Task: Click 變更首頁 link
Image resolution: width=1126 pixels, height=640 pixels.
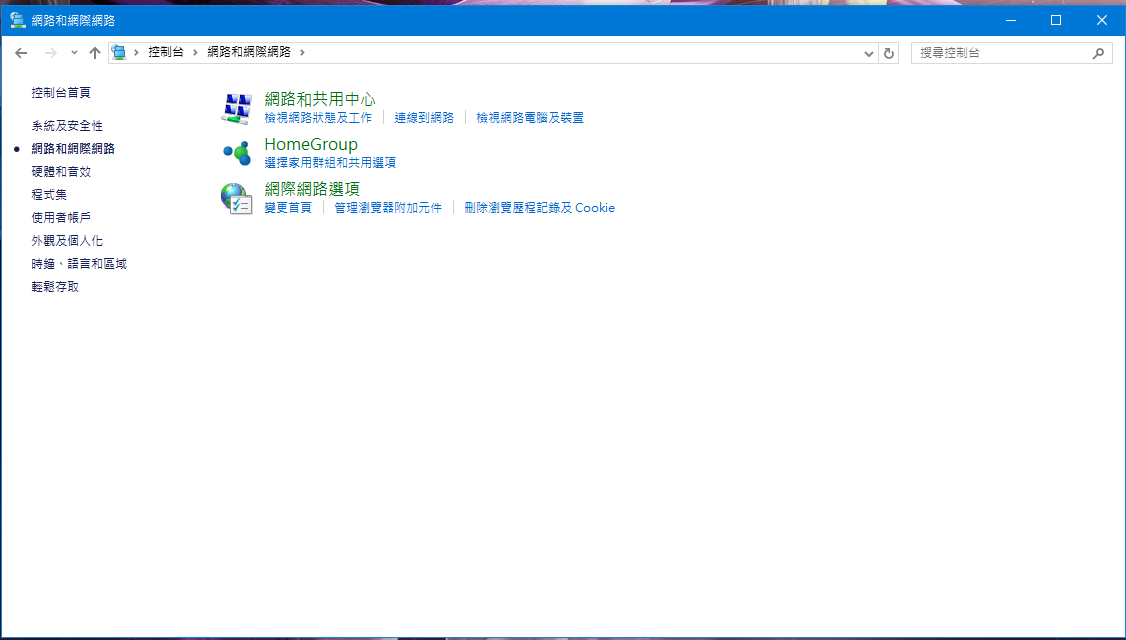Action: click(288, 208)
